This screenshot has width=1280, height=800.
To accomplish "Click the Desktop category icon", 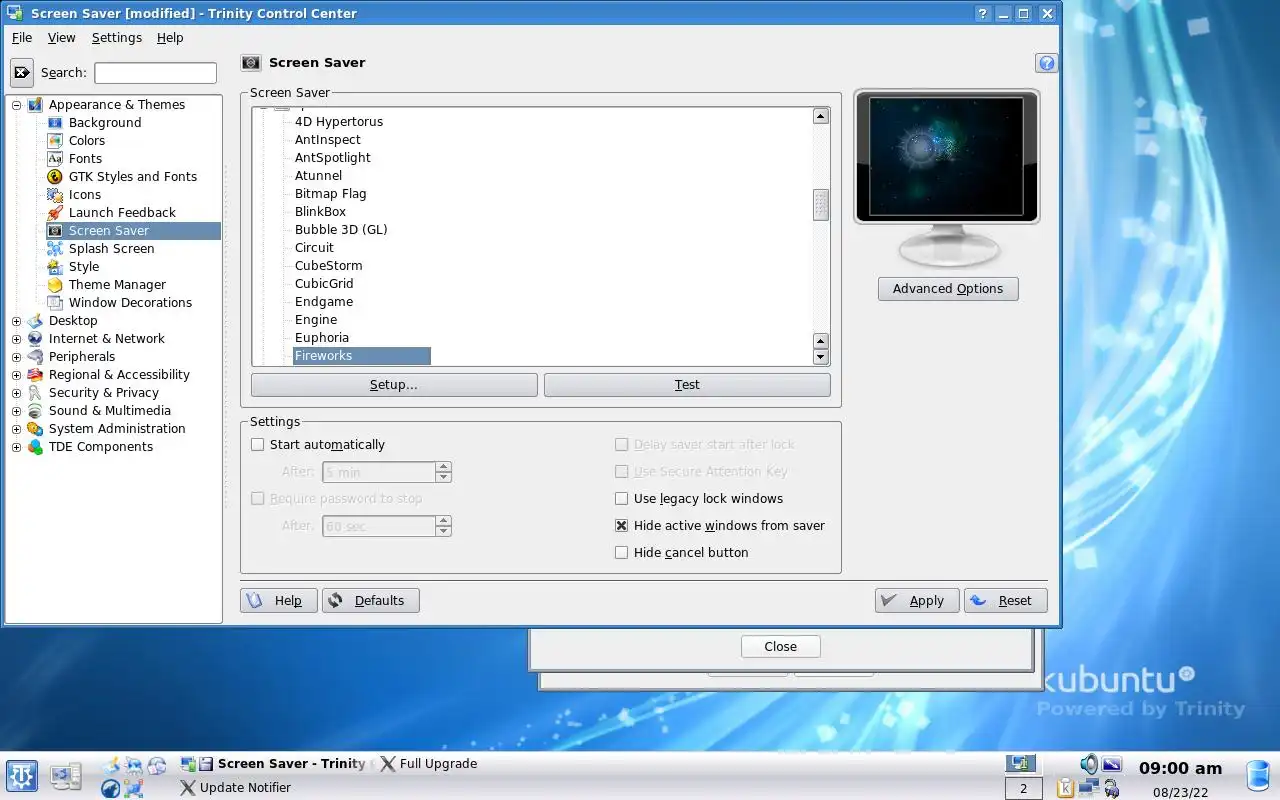I will point(35,321).
